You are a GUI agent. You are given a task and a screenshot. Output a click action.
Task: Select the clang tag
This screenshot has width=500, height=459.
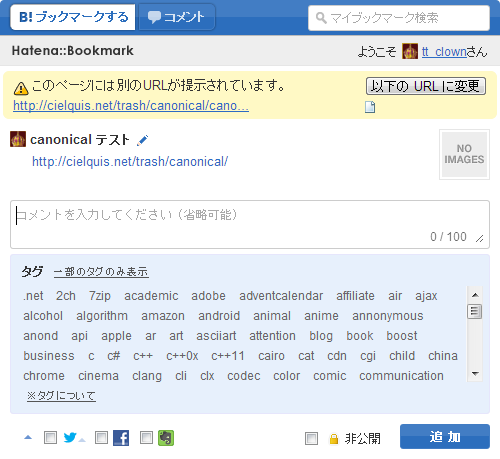pyautogui.click(x=147, y=376)
